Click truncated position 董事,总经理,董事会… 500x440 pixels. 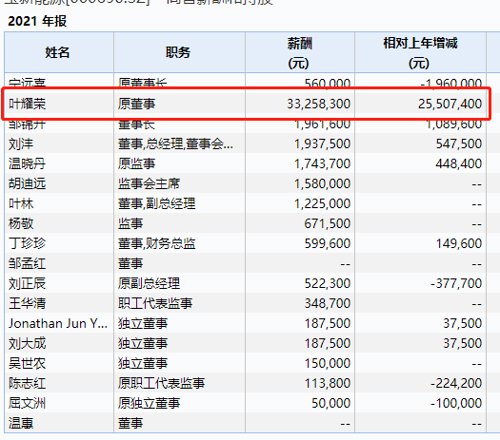(x=175, y=144)
